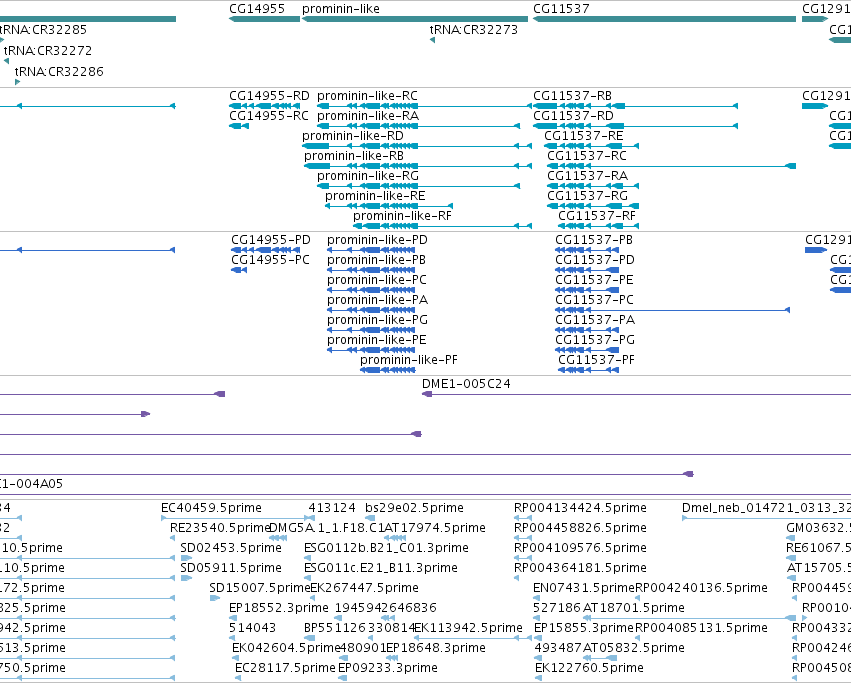Select transcript prominin-like-RB
This screenshot has height=683, width=851.
[354, 156]
